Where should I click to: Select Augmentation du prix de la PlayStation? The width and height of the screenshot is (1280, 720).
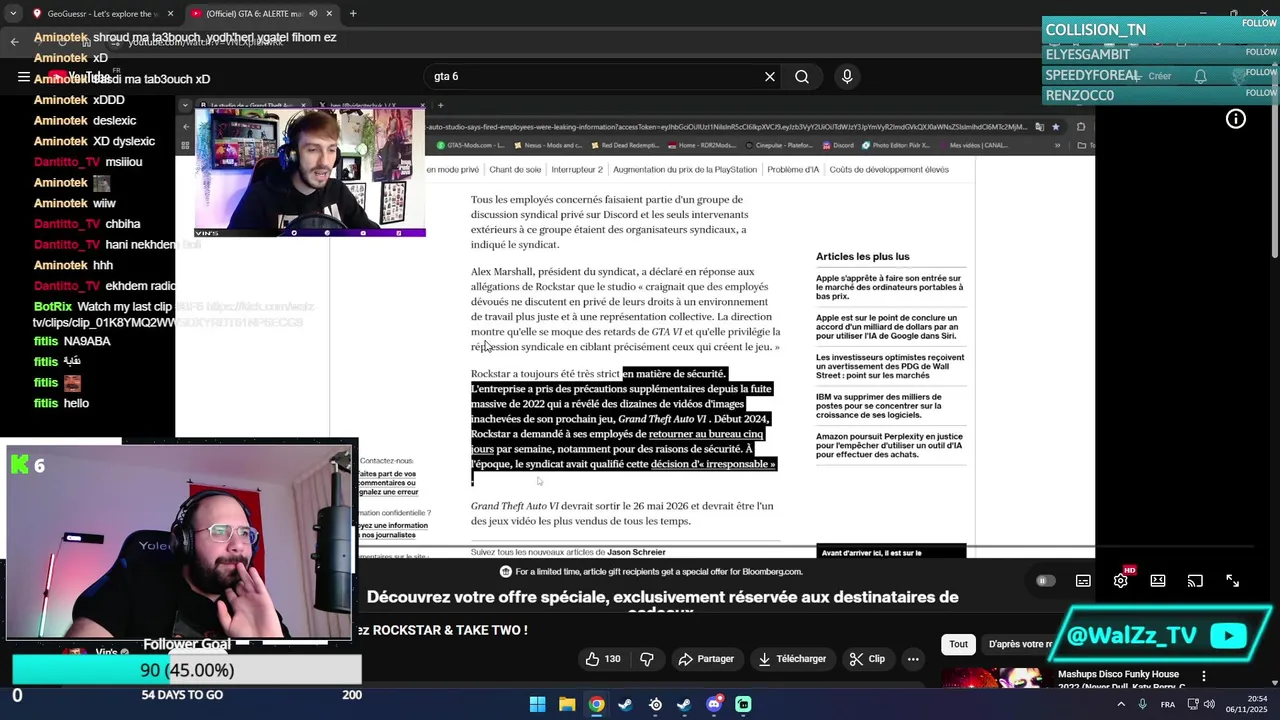point(685,170)
